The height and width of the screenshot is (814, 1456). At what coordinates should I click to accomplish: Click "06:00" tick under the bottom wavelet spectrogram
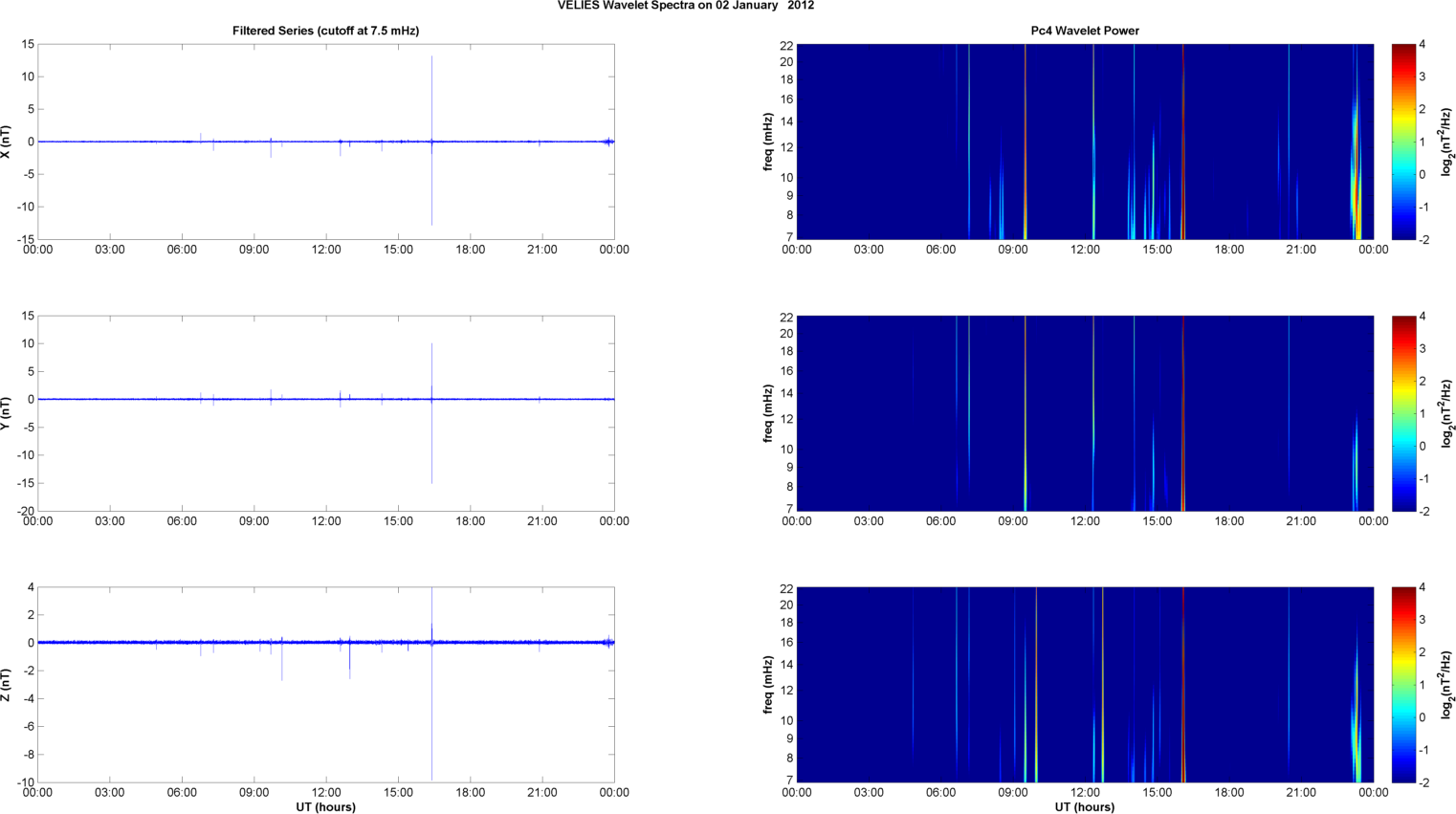[941, 793]
